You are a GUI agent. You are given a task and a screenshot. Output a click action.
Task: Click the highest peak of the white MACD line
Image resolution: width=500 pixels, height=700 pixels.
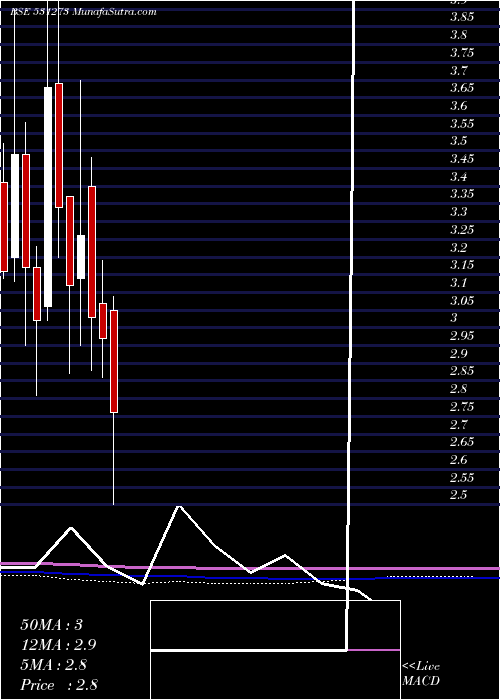pos(179,507)
